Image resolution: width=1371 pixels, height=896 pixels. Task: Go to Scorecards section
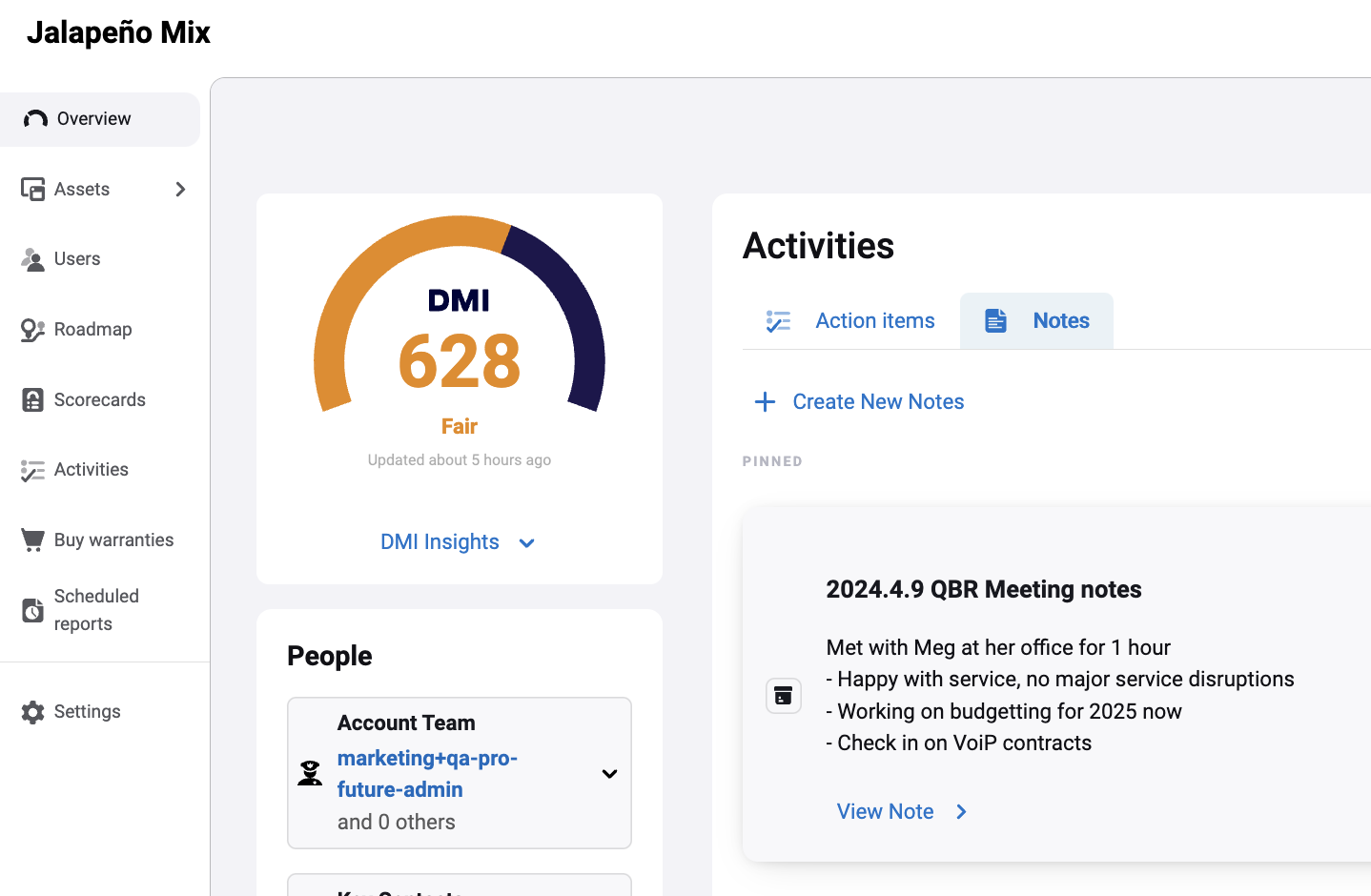tap(100, 400)
